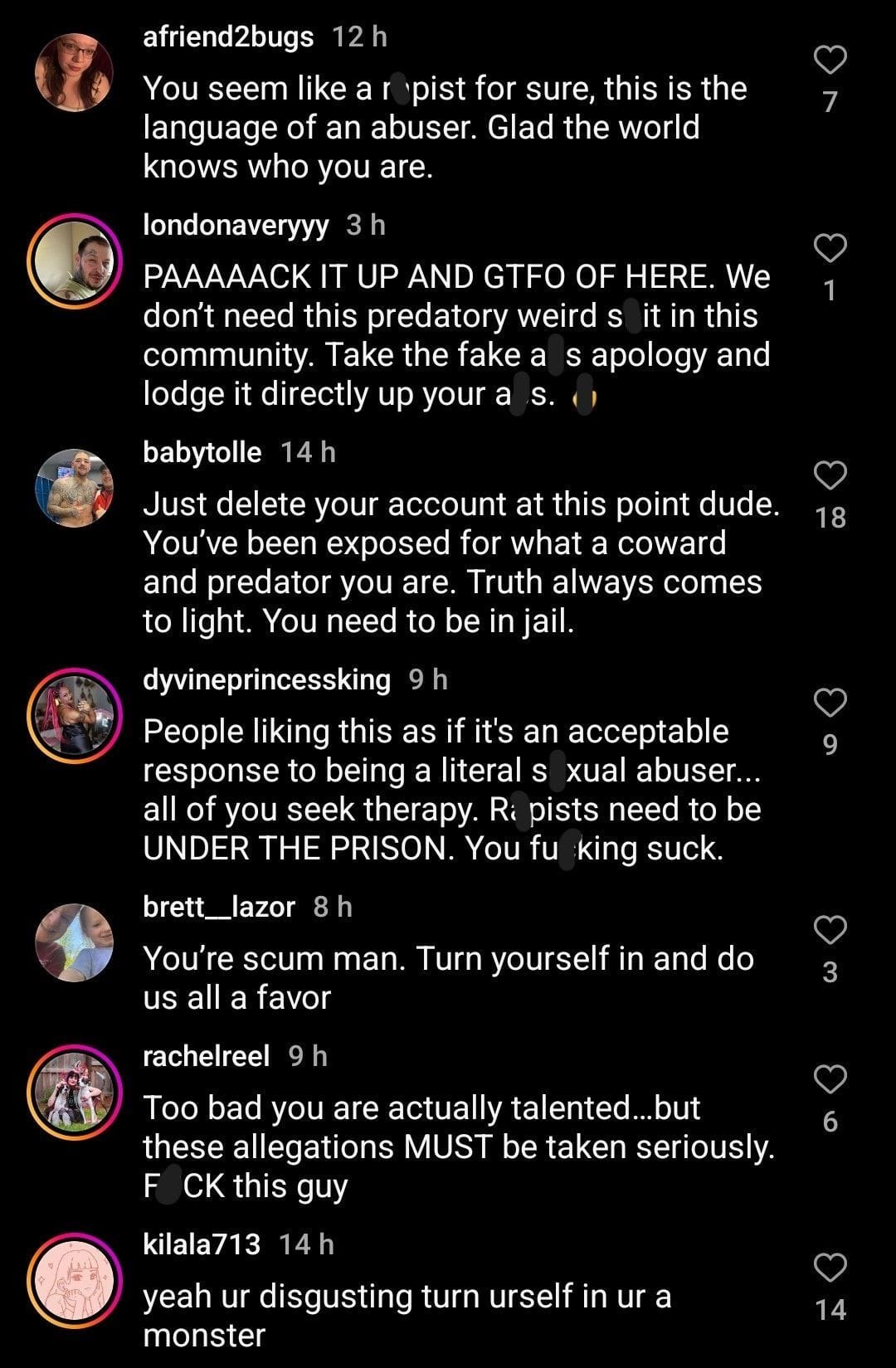The image size is (896, 1368).
Task: Tap the heart on babytolle's comment
Action: (x=830, y=475)
